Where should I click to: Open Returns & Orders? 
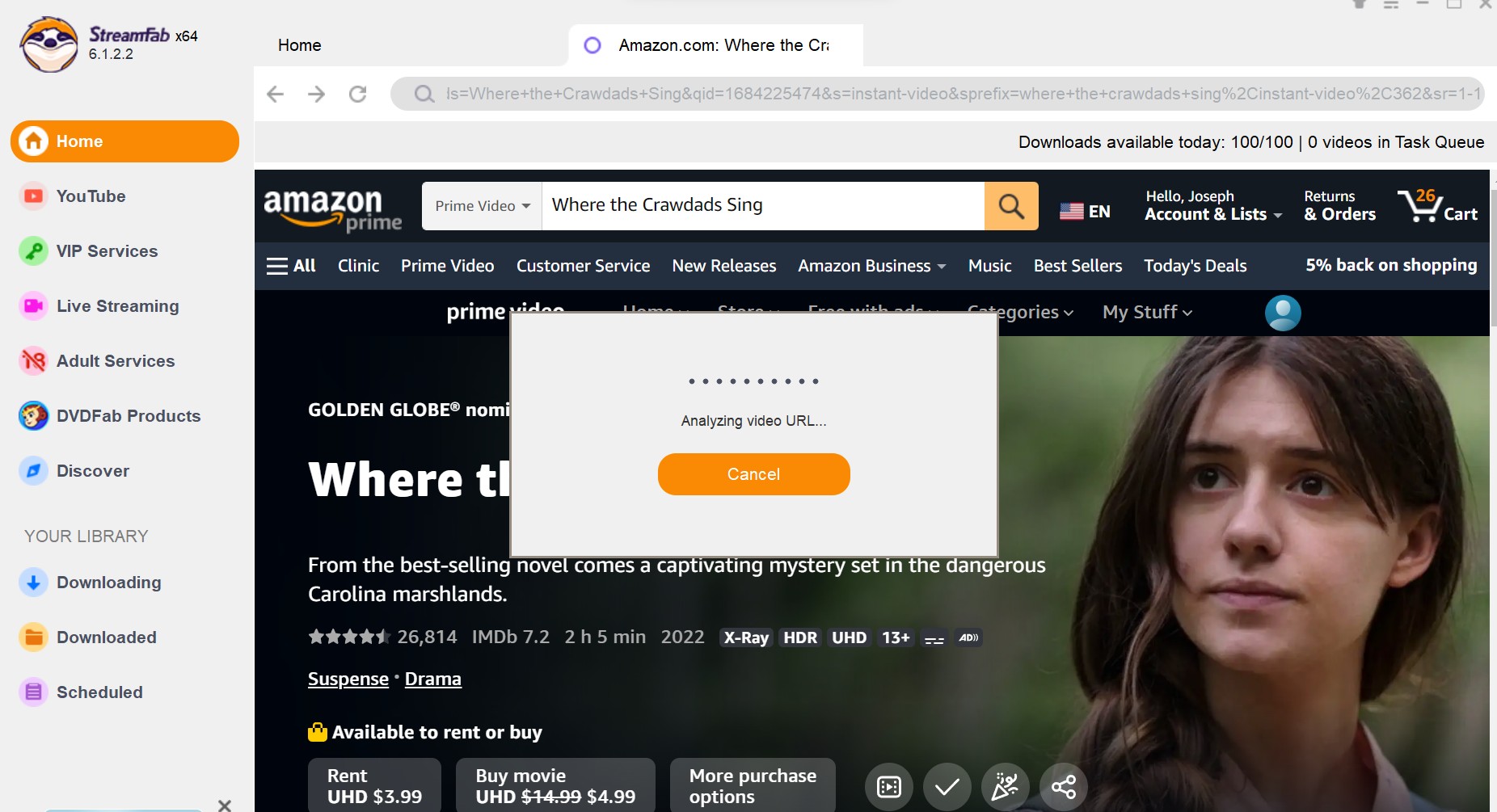(1339, 206)
